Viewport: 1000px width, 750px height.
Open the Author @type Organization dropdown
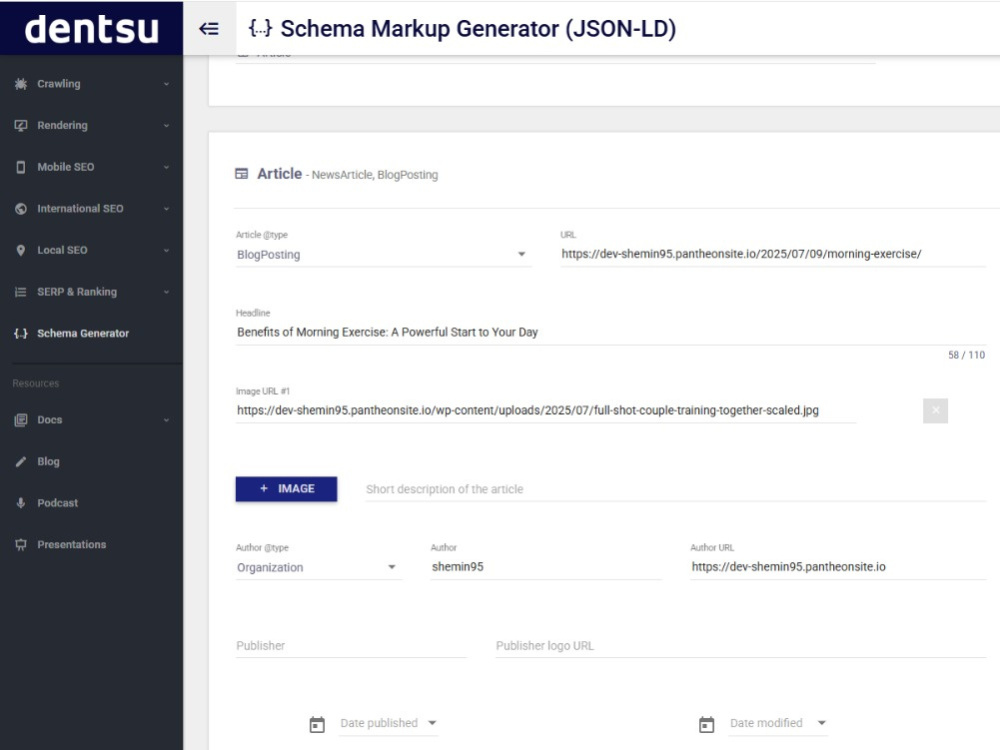click(318, 567)
